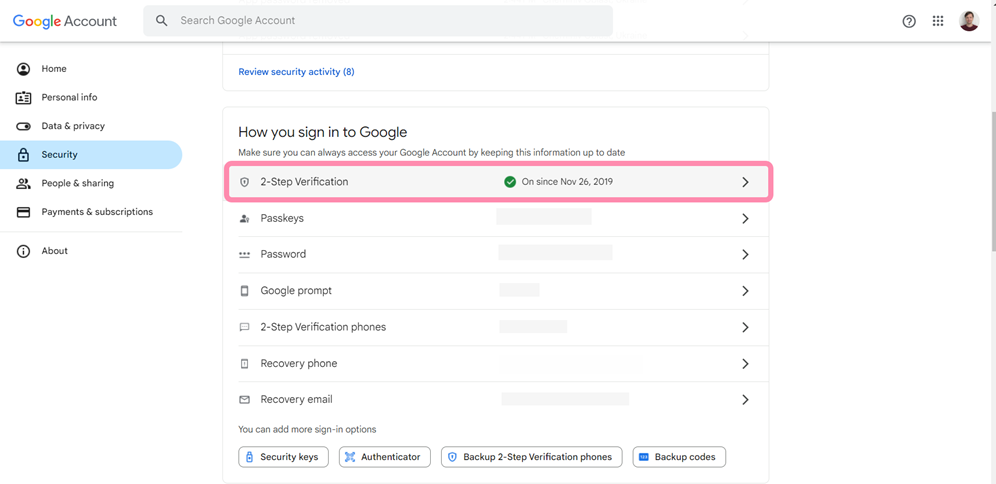Click the Home sidebar icon

point(24,69)
